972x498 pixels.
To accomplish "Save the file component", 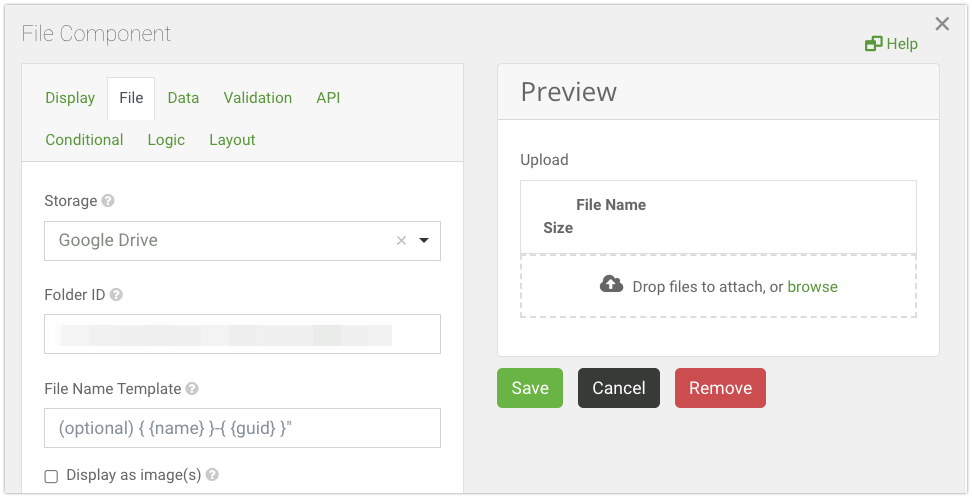I will (x=530, y=388).
